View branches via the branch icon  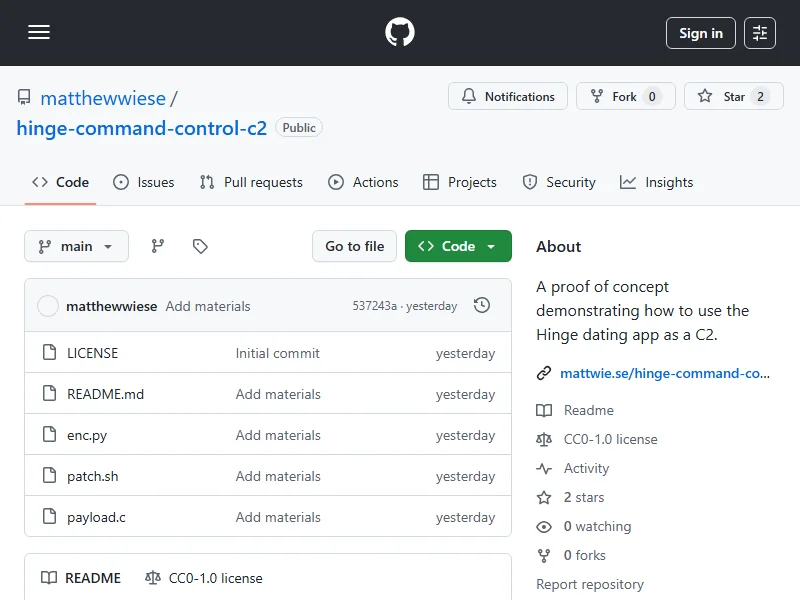click(x=158, y=246)
